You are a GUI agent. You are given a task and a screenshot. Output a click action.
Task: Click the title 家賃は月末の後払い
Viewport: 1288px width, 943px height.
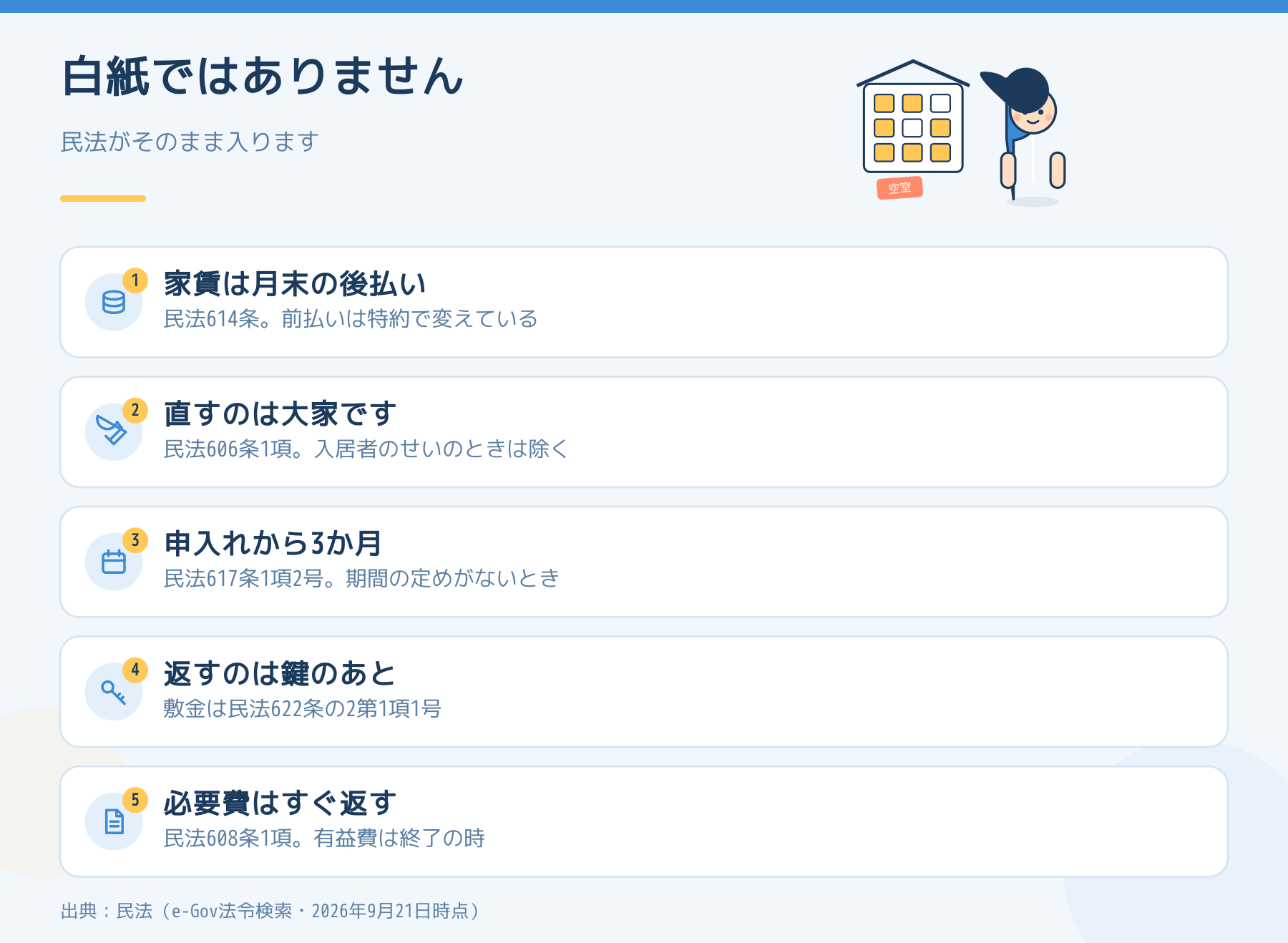295,284
